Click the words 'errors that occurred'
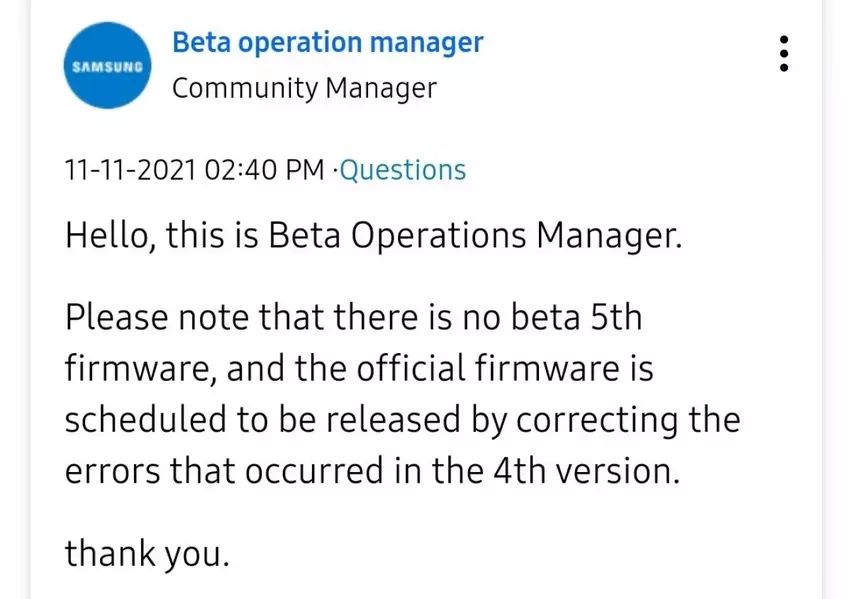Image resolution: width=850 pixels, height=599 pixels. pos(210,469)
